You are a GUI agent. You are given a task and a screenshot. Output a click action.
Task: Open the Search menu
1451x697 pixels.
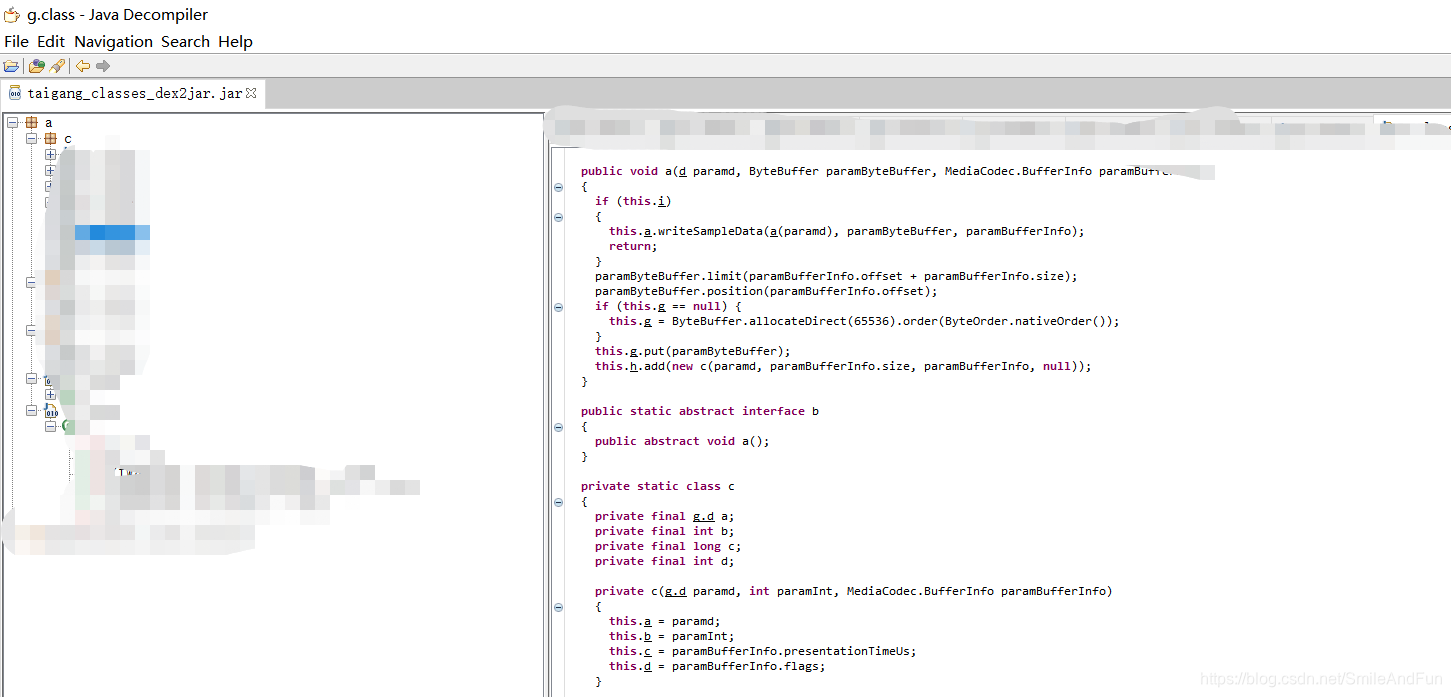point(185,42)
